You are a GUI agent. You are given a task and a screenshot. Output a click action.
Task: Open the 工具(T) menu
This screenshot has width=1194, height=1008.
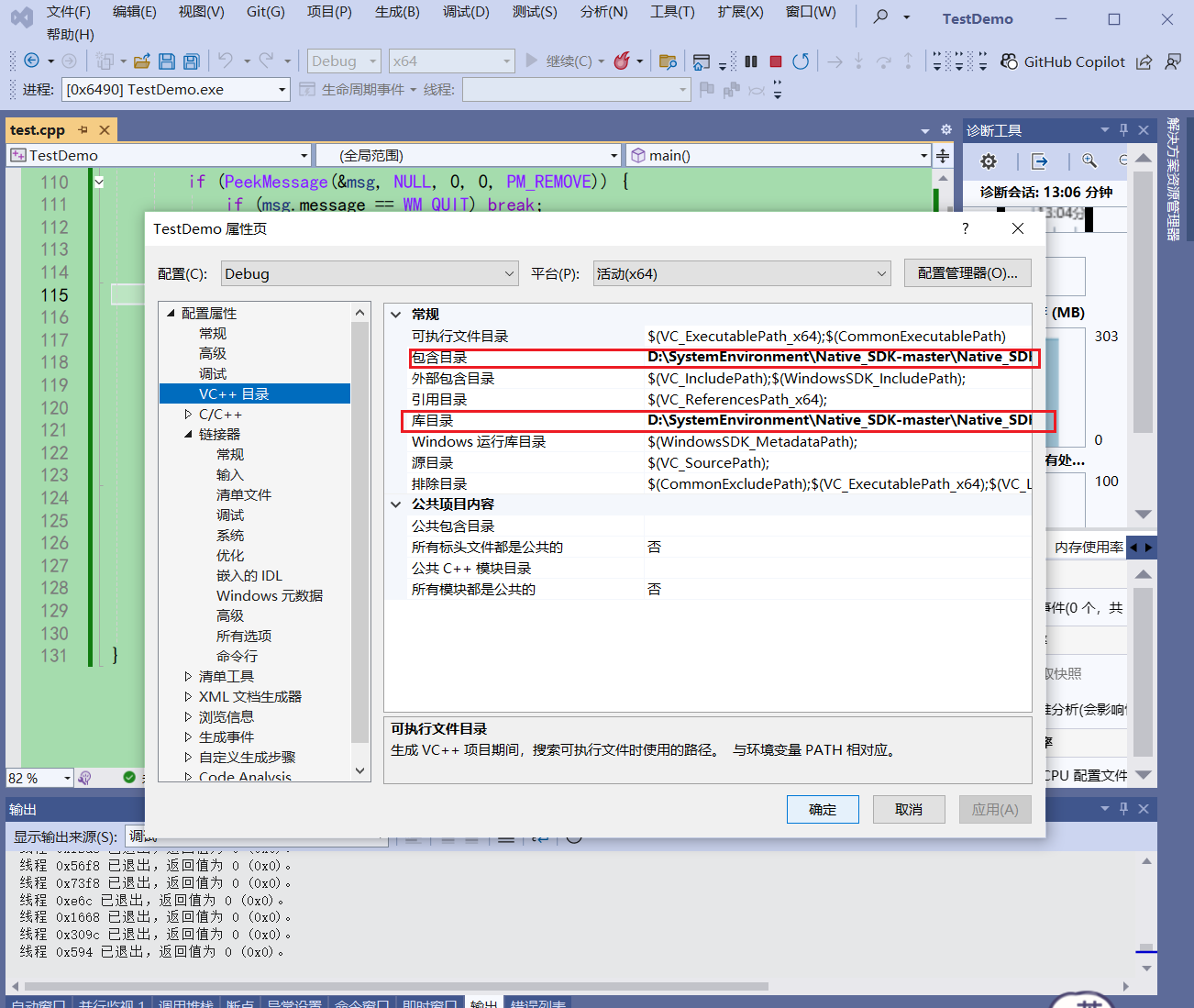tap(672, 12)
